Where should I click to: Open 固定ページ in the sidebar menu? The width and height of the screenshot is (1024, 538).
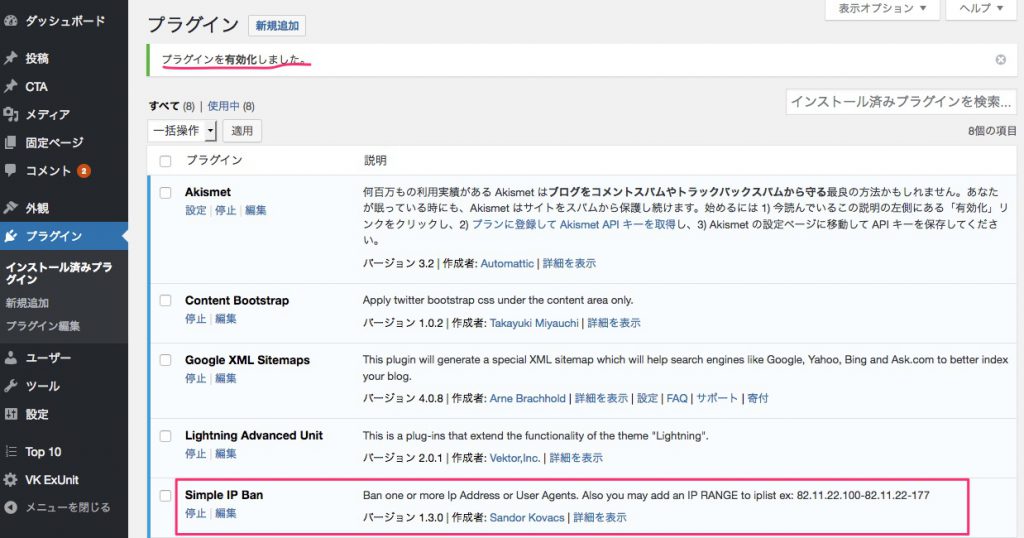(x=54, y=142)
